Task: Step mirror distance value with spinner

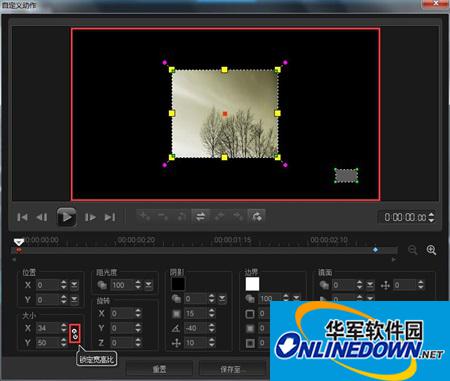Action: (x=421, y=285)
